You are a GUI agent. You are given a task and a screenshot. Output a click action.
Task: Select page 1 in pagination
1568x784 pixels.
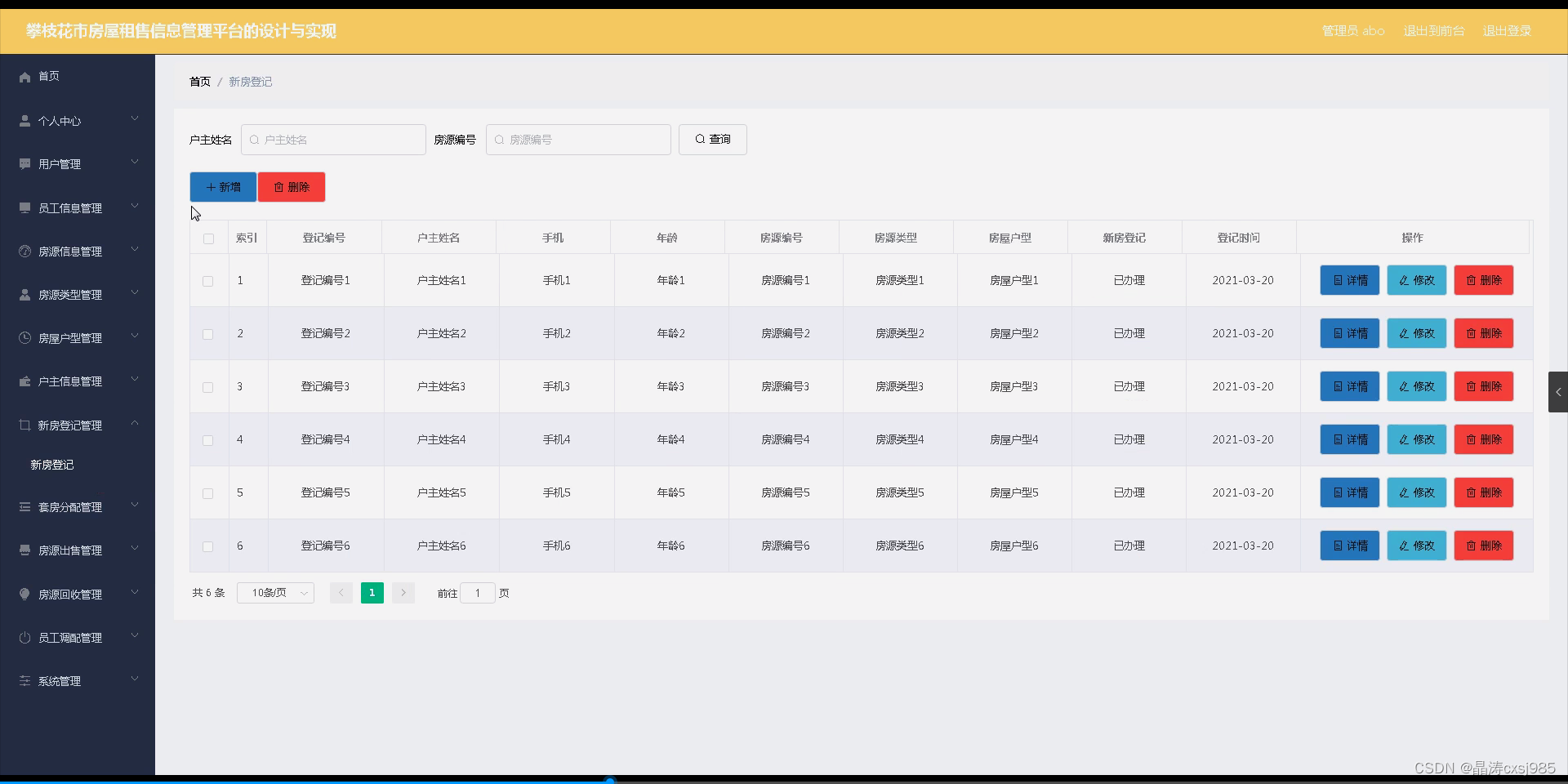coord(372,593)
